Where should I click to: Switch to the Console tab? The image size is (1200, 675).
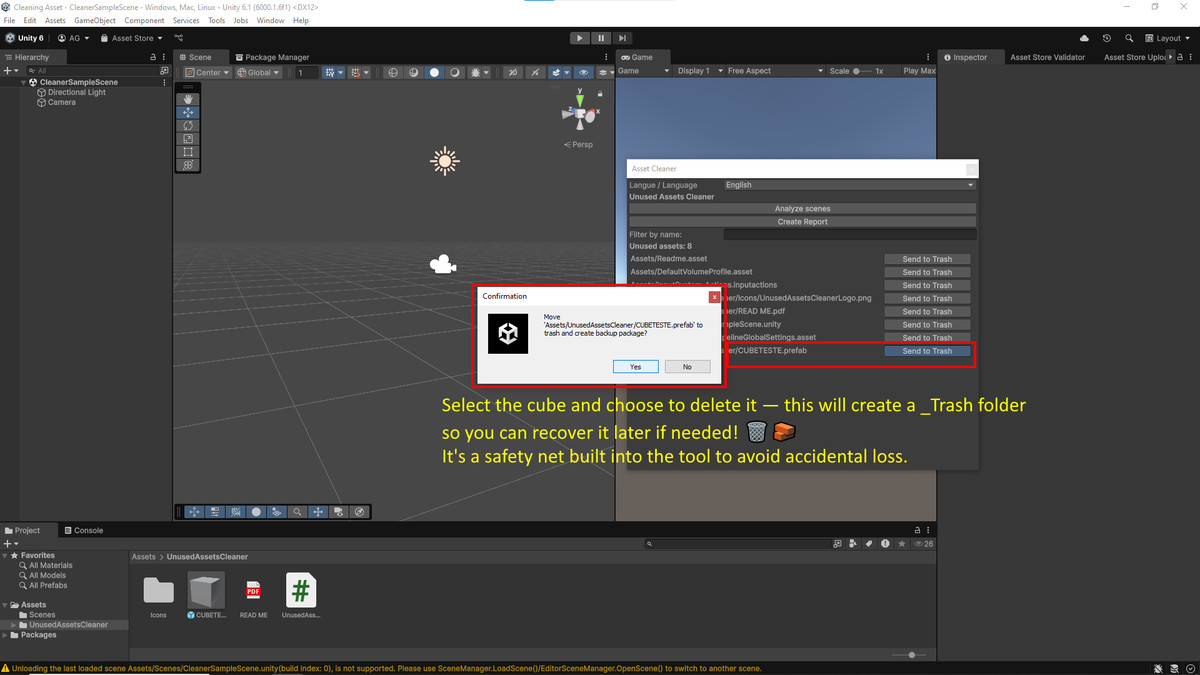click(x=83, y=530)
